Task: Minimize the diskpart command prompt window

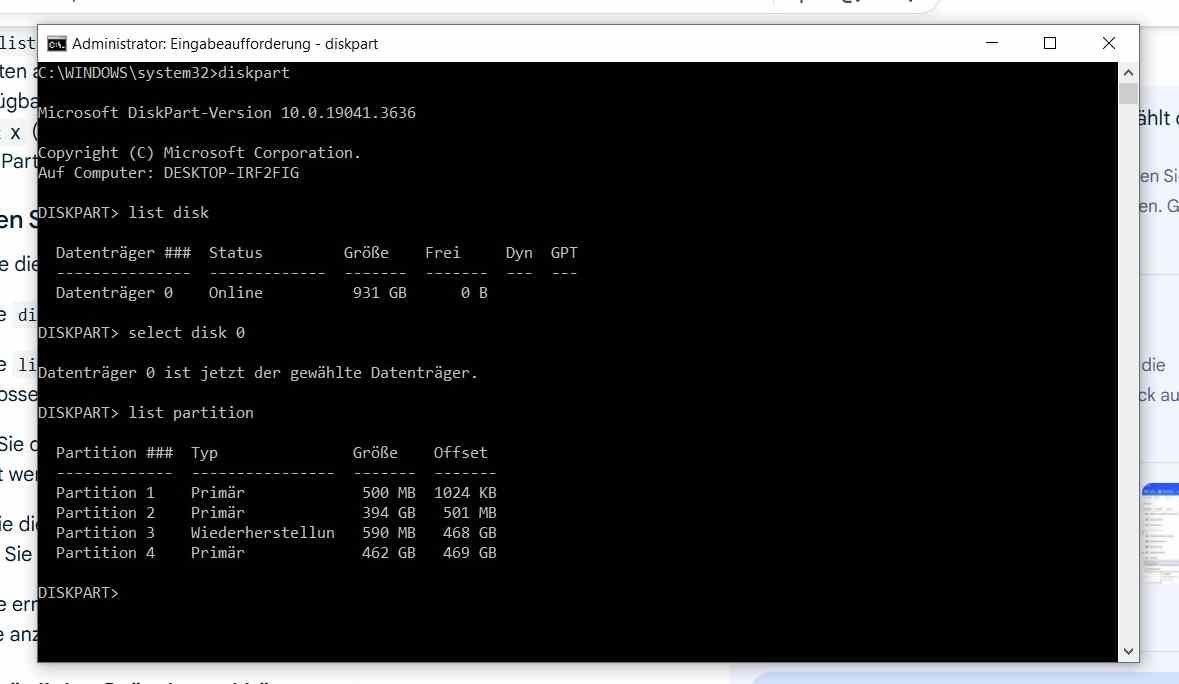Action: (x=991, y=43)
